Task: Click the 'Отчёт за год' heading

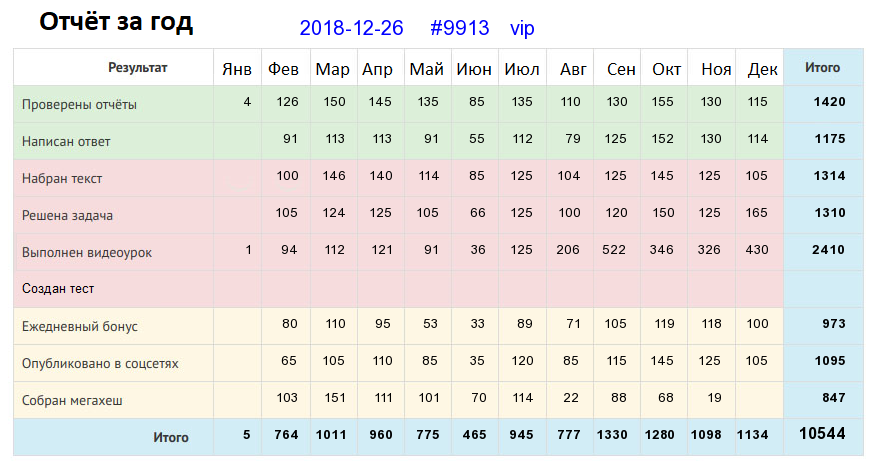Action: 116,22
